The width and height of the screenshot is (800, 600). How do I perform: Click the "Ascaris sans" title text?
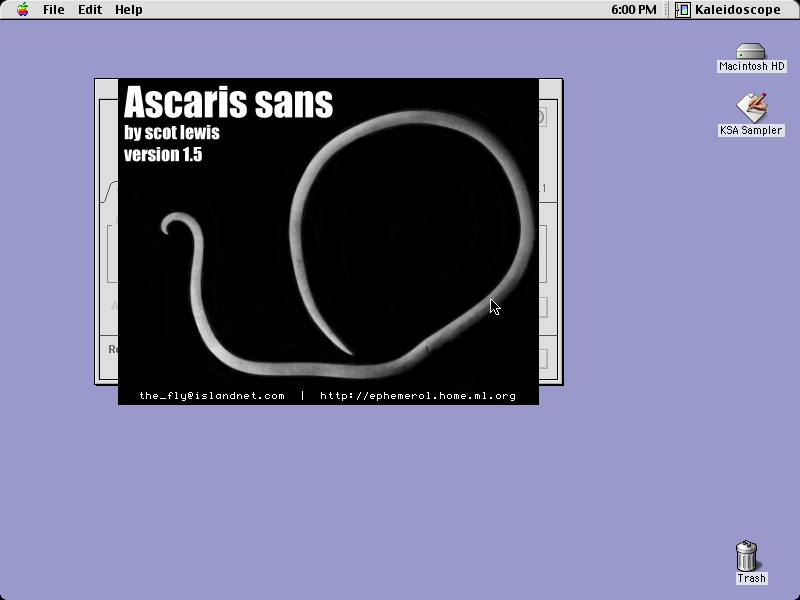click(228, 102)
